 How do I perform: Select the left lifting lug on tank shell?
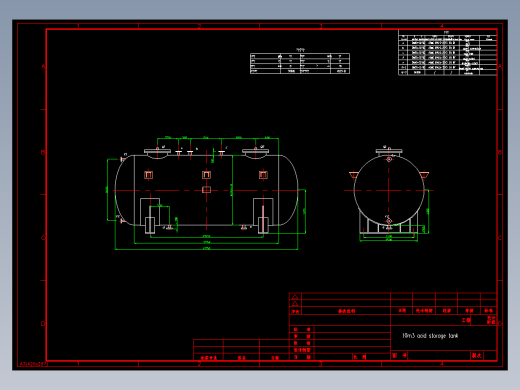point(149,175)
